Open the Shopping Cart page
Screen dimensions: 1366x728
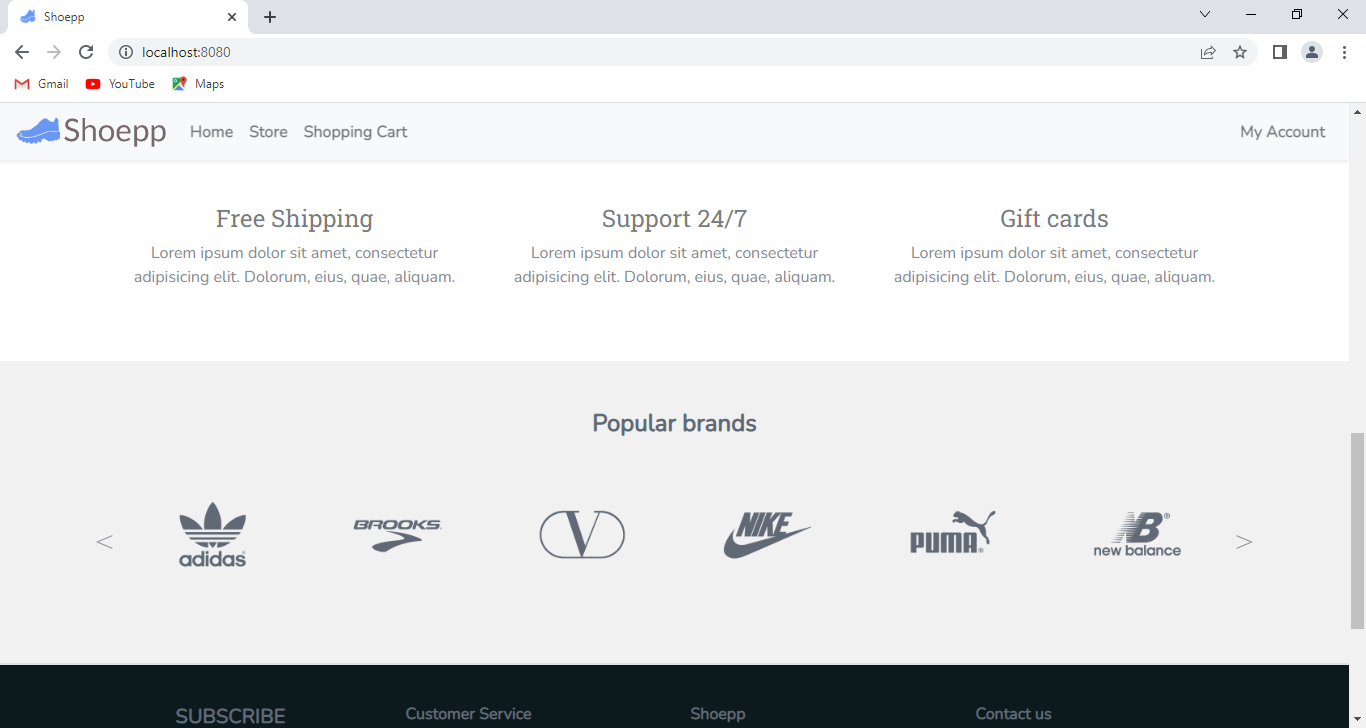tap(355, 131)
